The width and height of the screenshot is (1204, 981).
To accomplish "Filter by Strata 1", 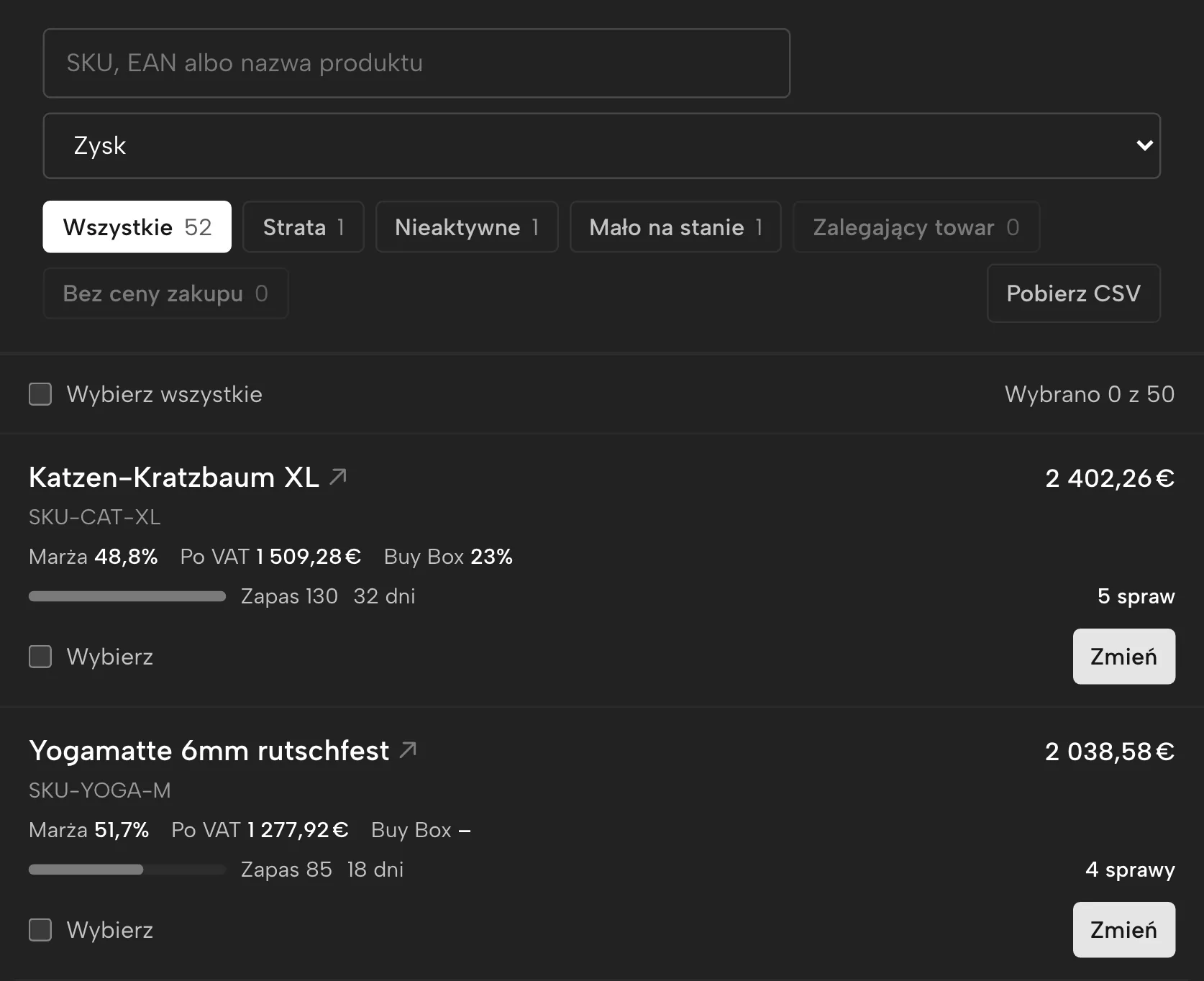I will pyautogui.click(x=304, y=227).
